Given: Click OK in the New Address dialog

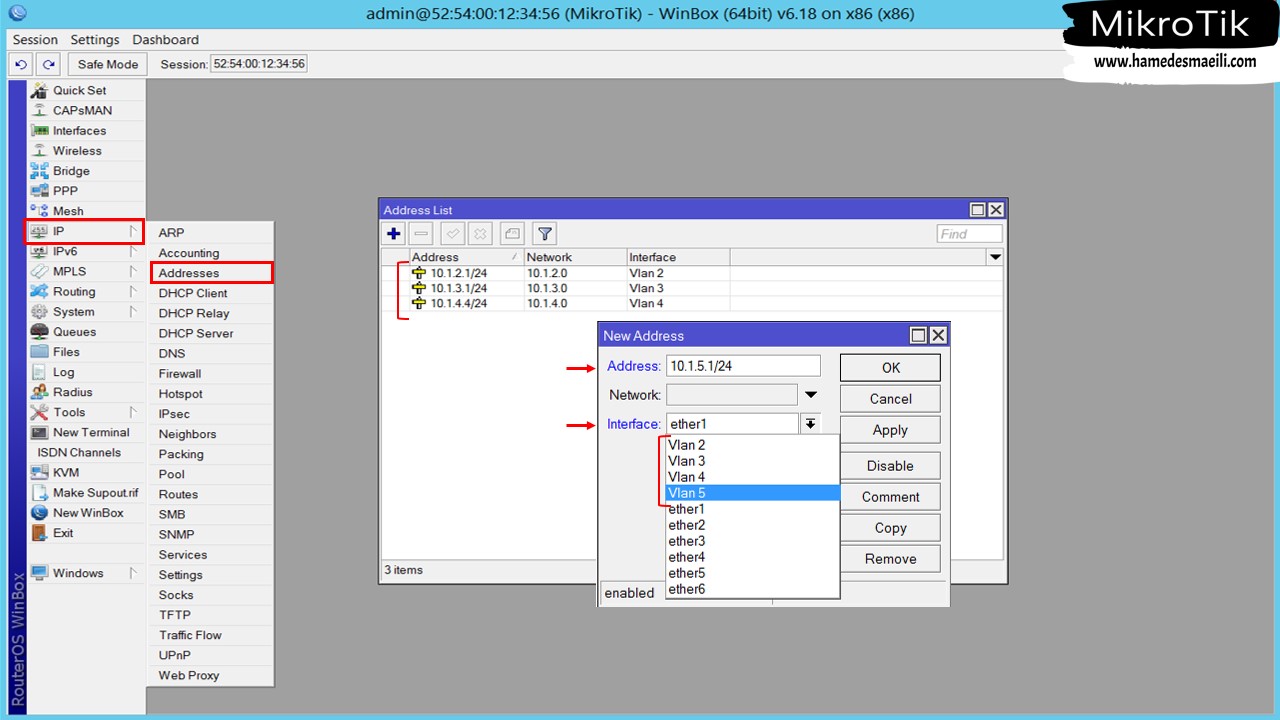Looking at the screenshot, I should 890,367.
